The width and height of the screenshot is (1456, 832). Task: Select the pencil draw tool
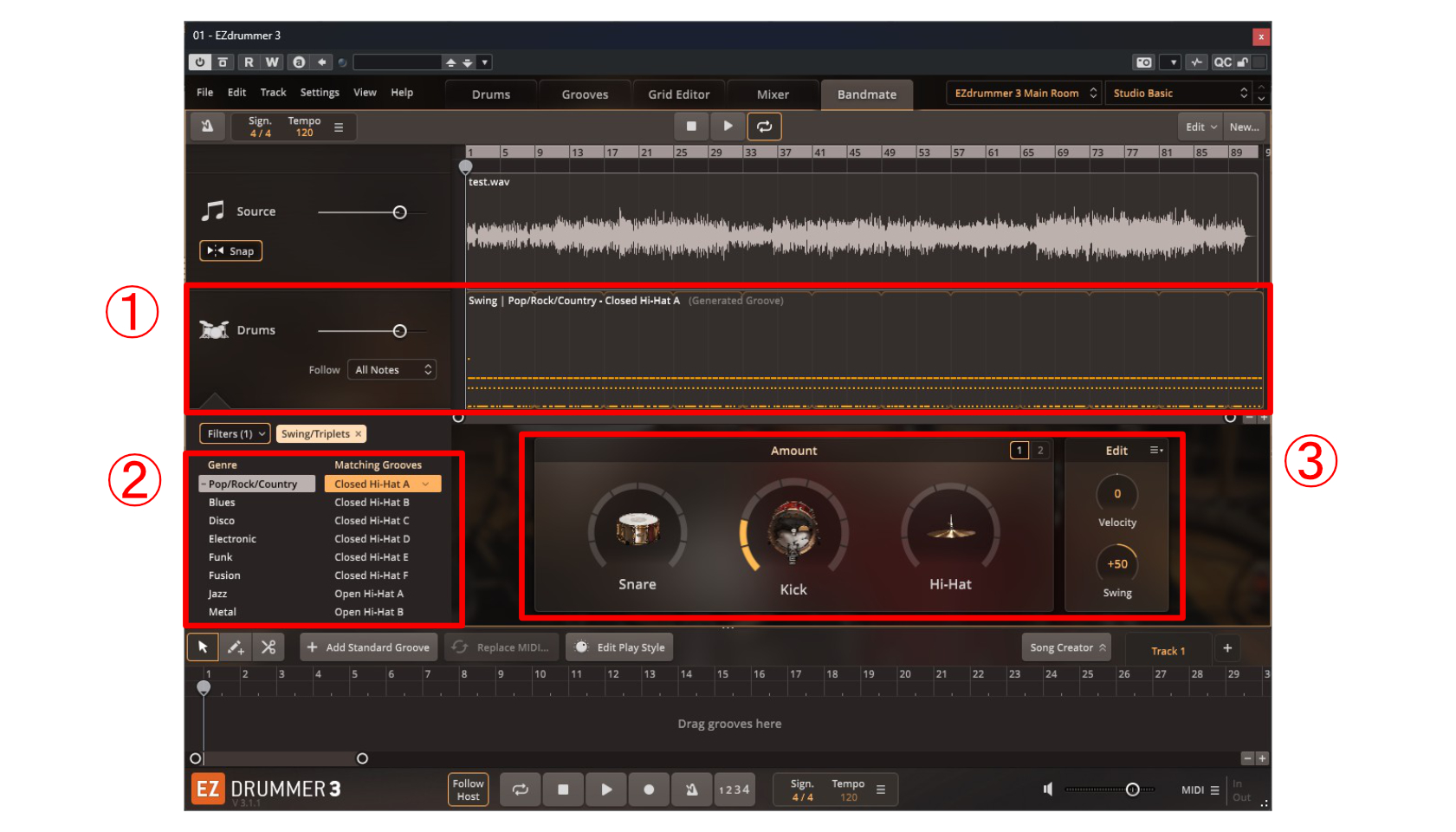[x=235, y=647]
